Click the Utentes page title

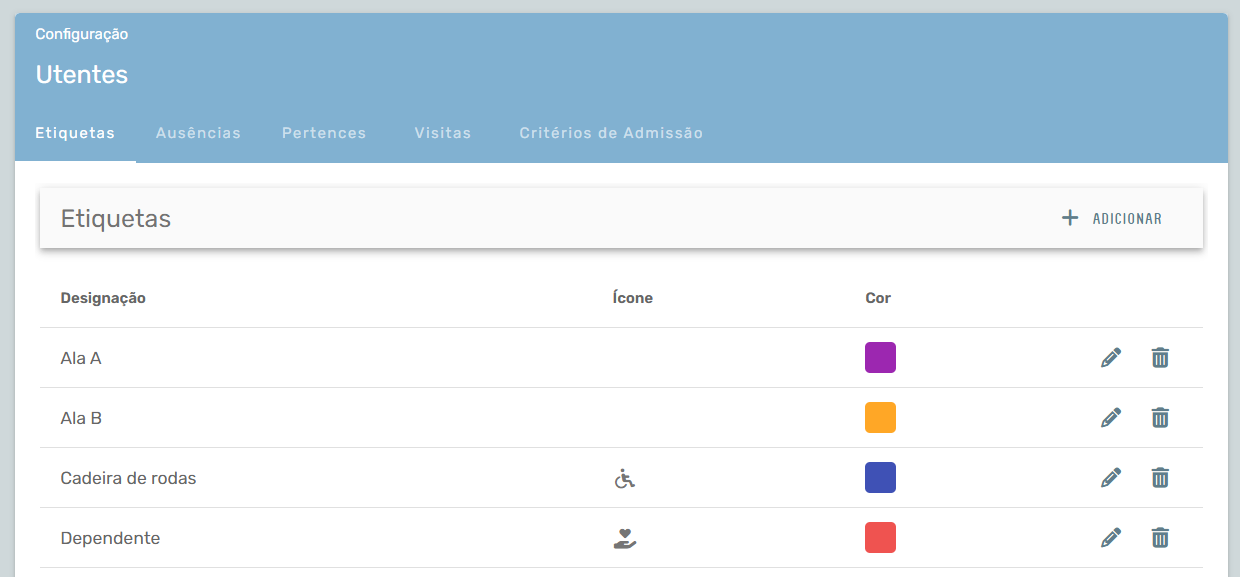pos(82,74)
